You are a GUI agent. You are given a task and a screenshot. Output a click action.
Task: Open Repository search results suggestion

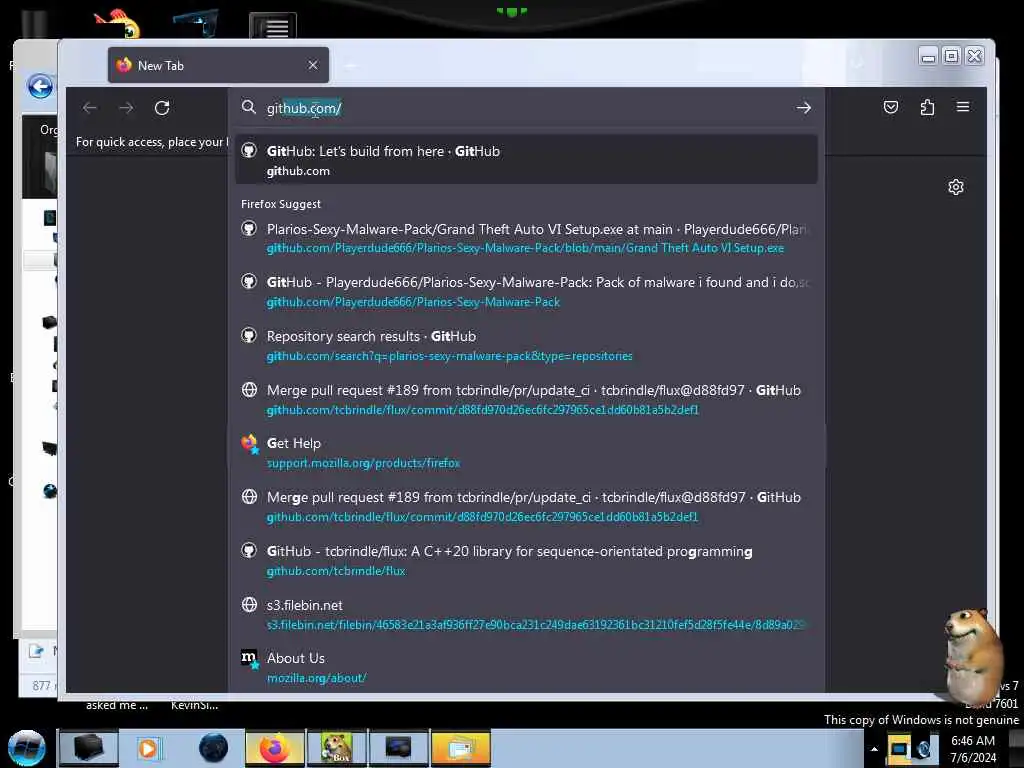[x=526, y=345]
